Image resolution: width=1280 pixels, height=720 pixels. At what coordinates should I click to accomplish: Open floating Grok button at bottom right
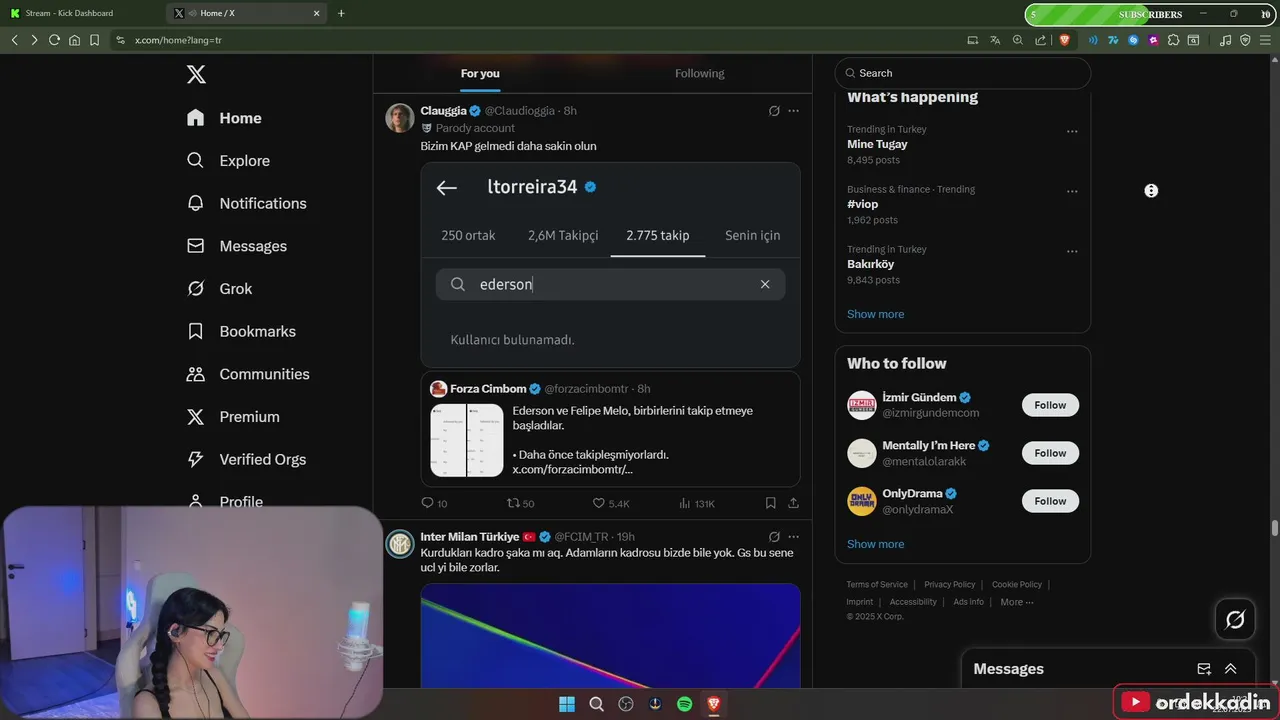point(1235,619)
